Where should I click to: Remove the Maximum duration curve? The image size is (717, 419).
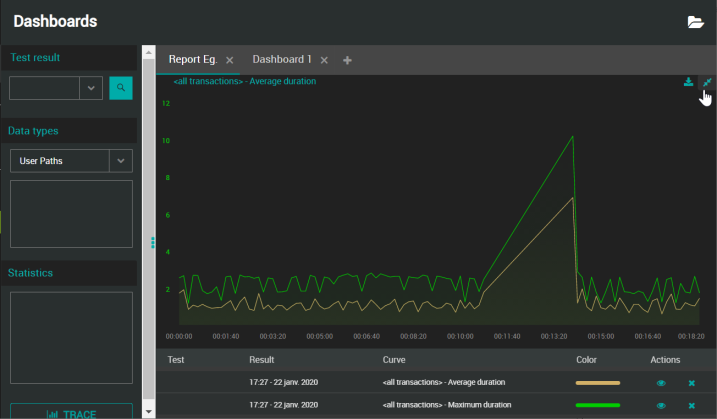click(691, 405)
